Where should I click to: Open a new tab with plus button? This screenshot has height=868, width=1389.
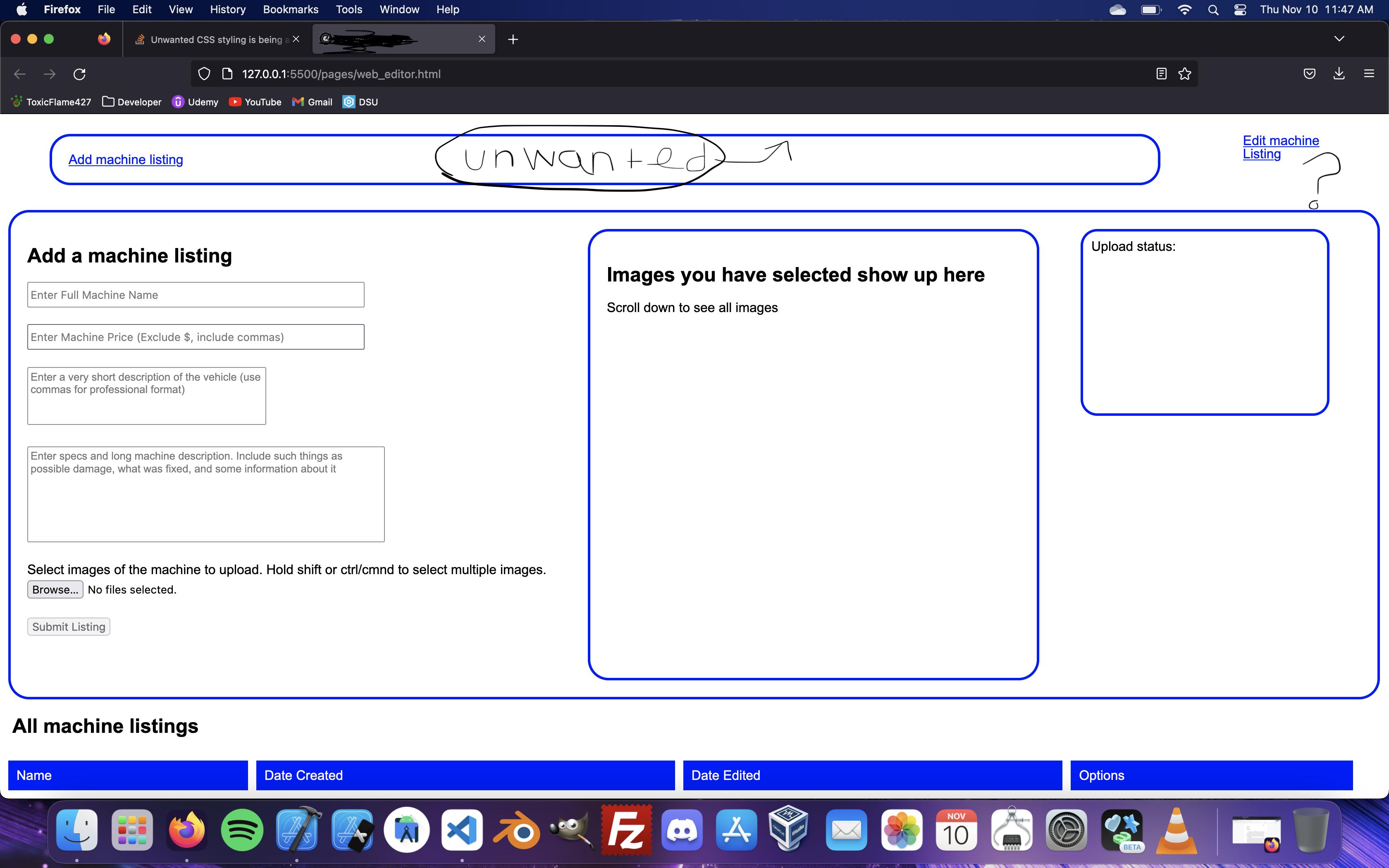pos(513,39)
